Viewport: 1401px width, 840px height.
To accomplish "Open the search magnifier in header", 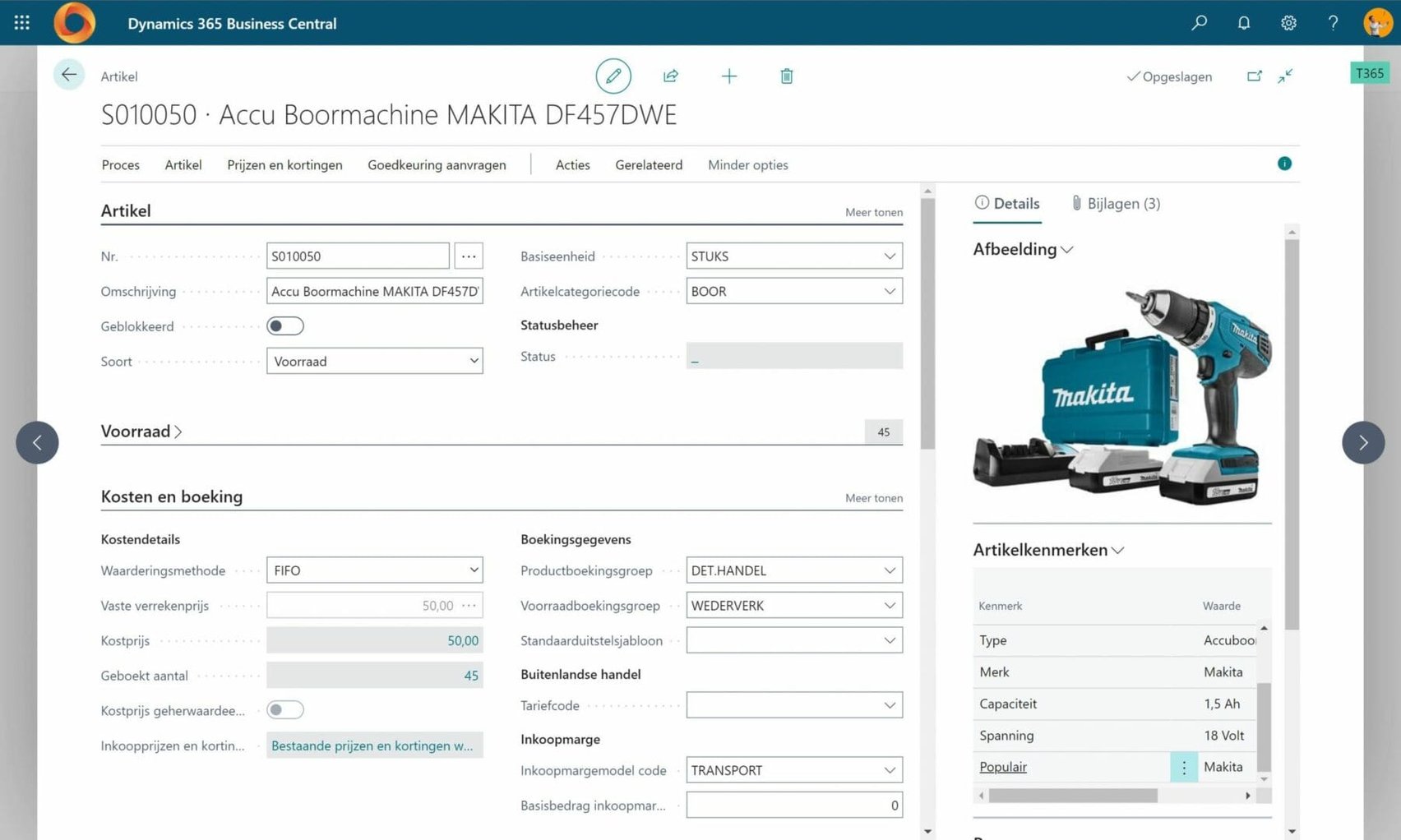I will [x=1200, y=23].
